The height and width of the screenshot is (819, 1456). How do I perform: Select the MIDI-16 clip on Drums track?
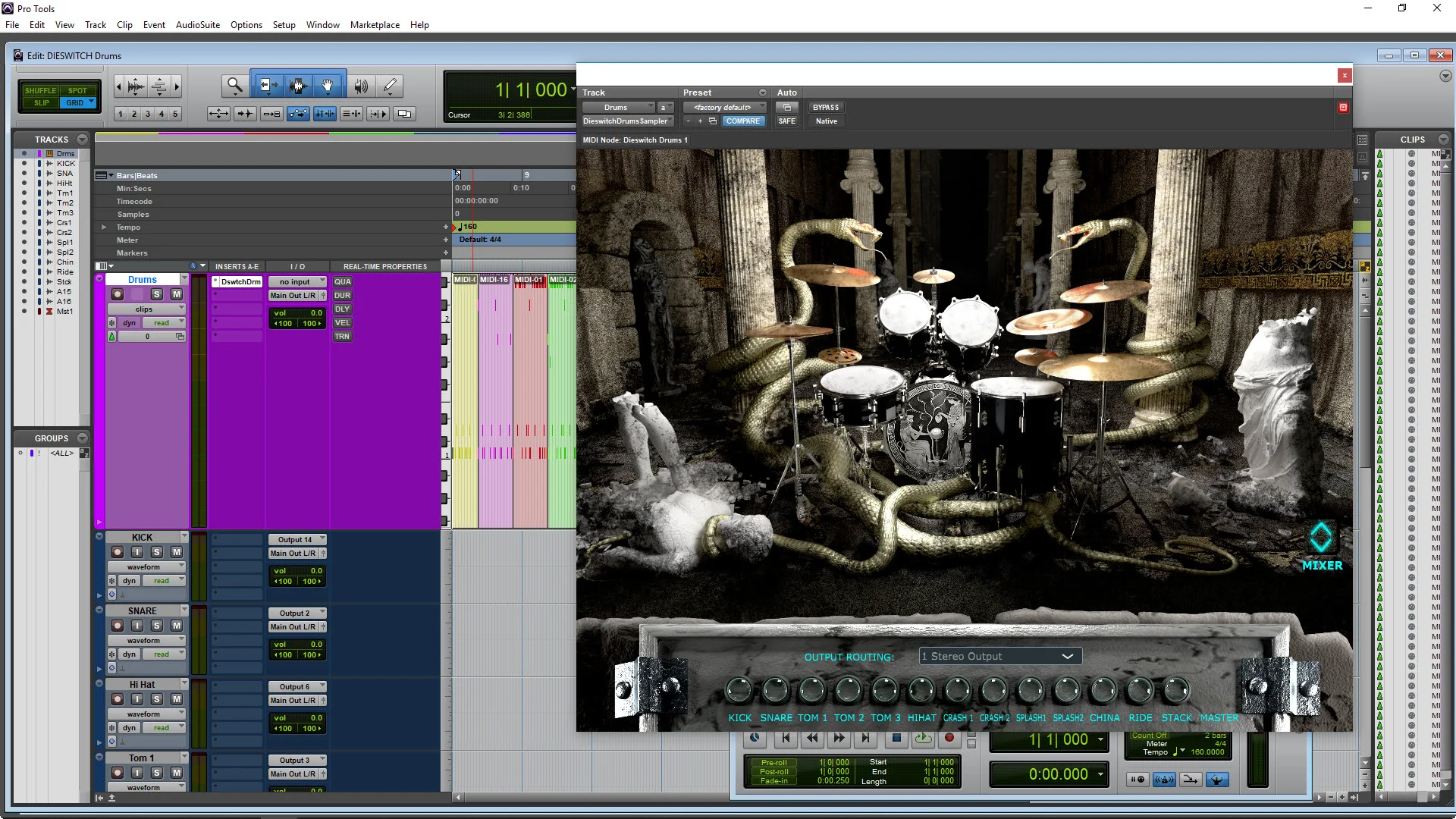click(x=495, y=402)
